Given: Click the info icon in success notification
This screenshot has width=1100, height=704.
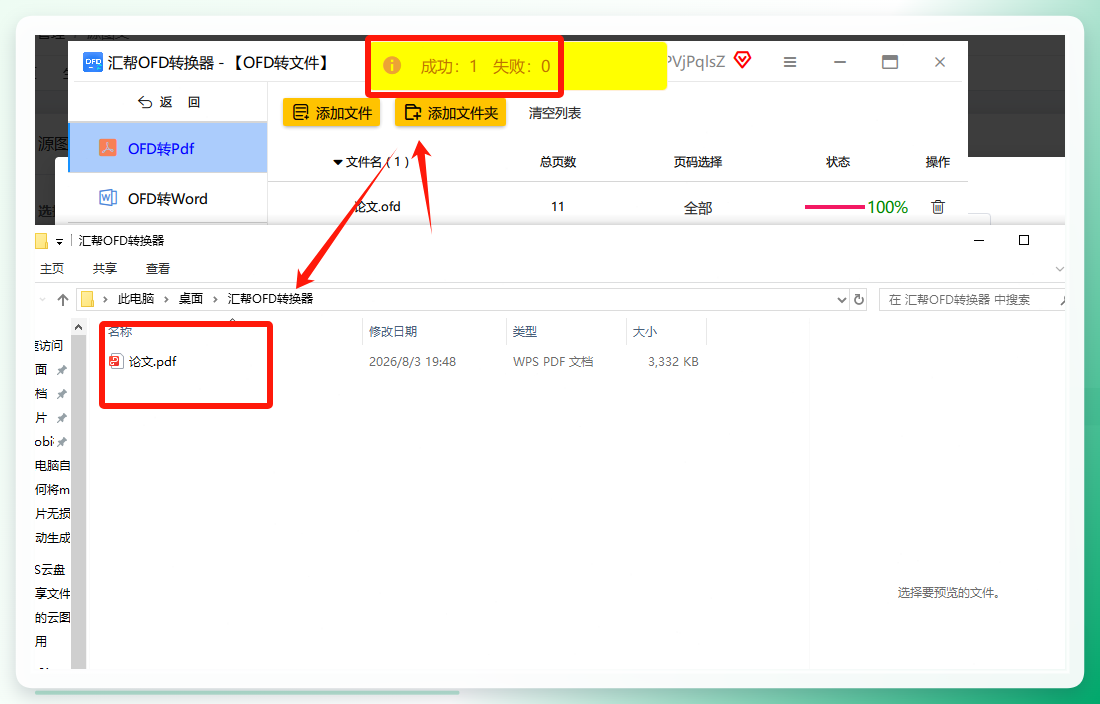Looking at the screenshot, I should coord(391,66).
